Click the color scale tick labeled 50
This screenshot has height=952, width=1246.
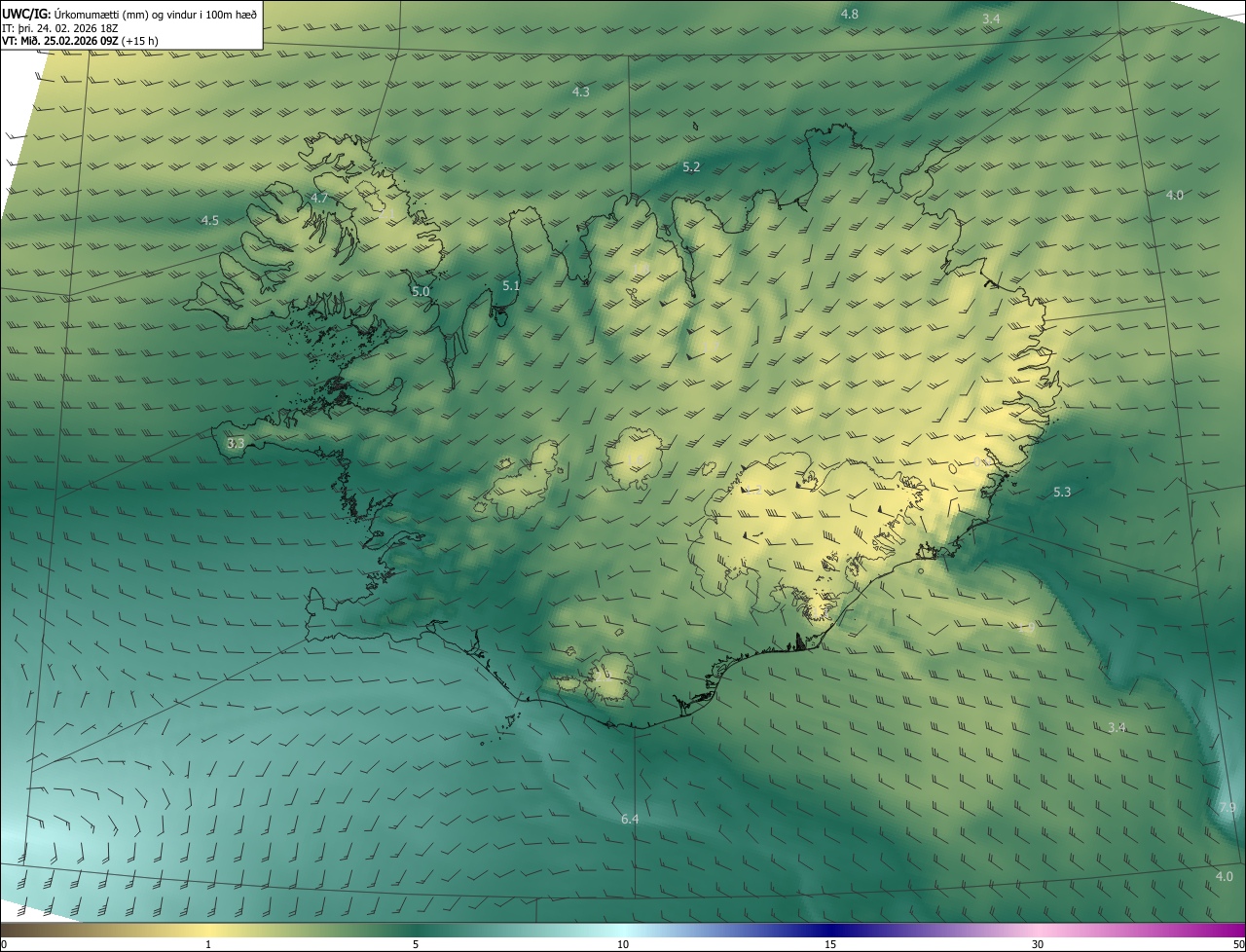click(x=1238, y=944)
